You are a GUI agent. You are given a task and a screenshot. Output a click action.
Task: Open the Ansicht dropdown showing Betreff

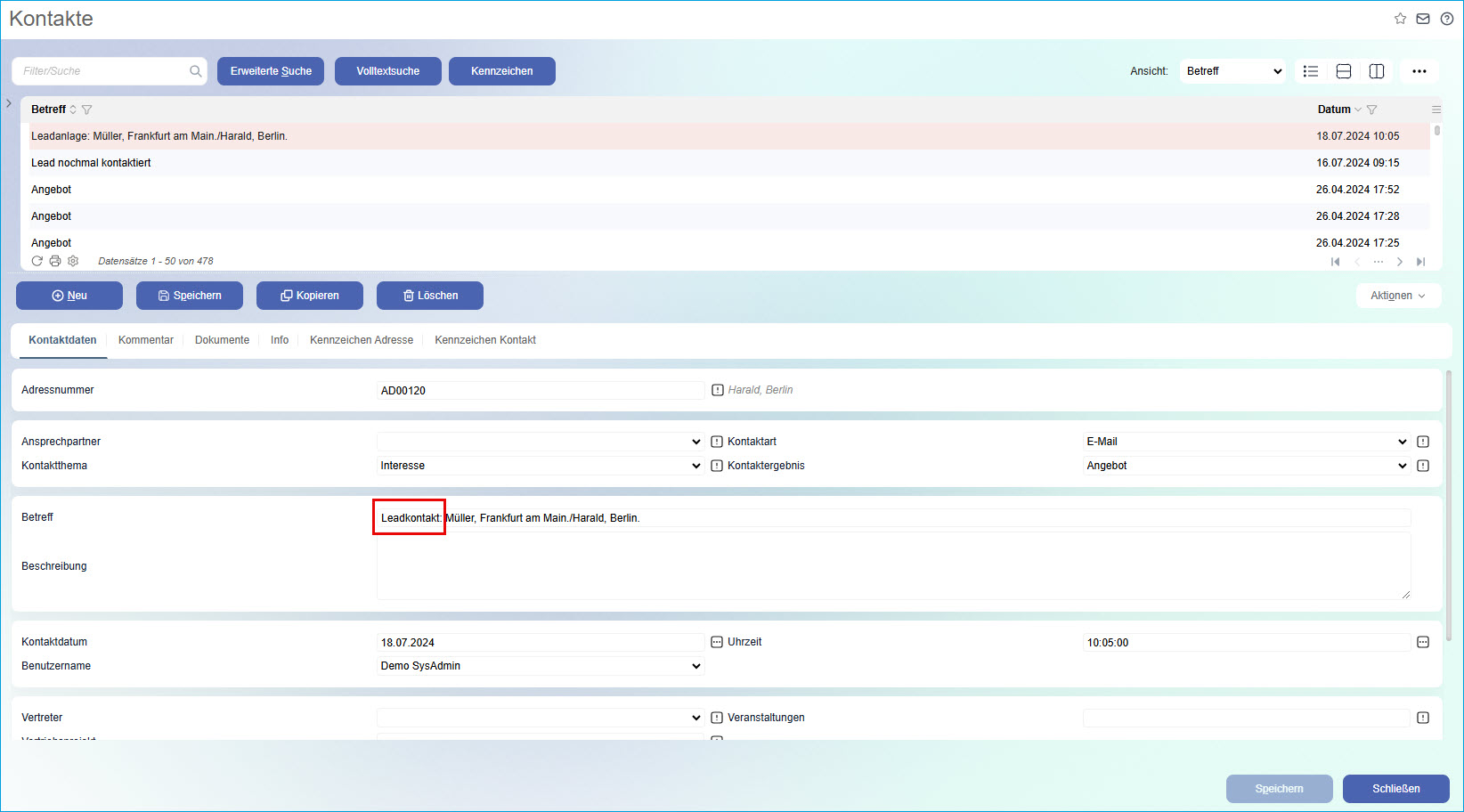(1233, 71)
